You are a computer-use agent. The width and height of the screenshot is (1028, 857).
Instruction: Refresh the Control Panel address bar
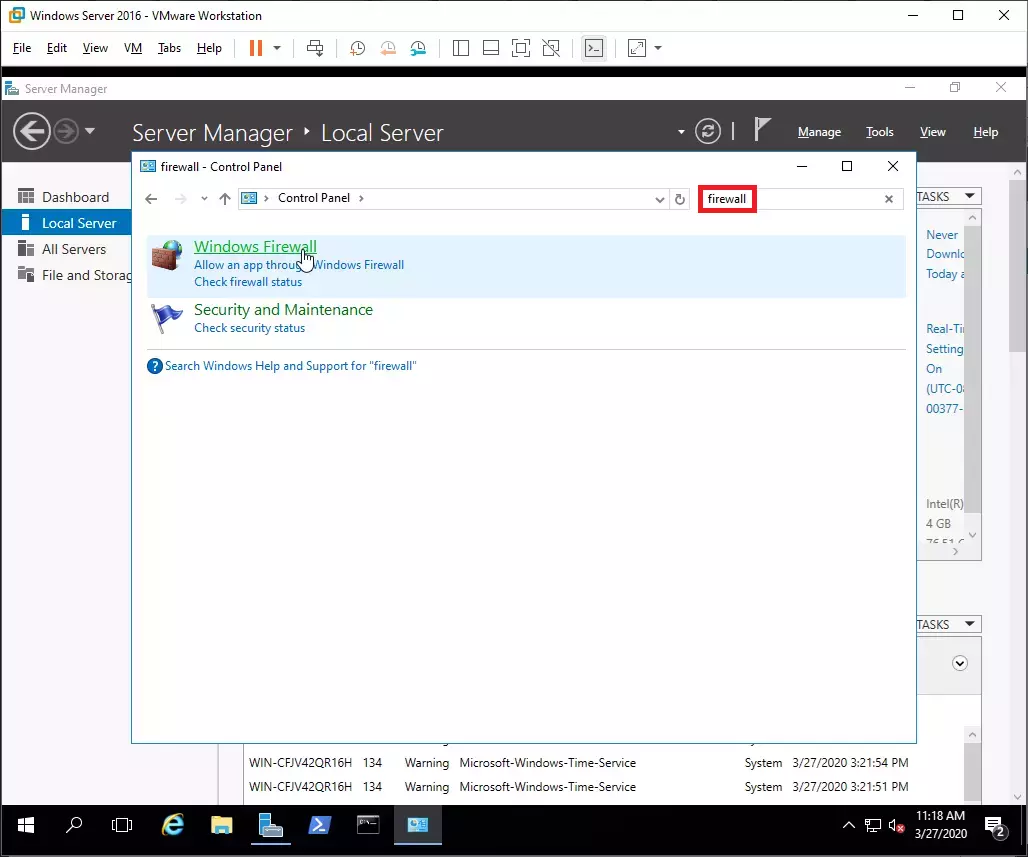pyautogui.click(x=680, y=199)
